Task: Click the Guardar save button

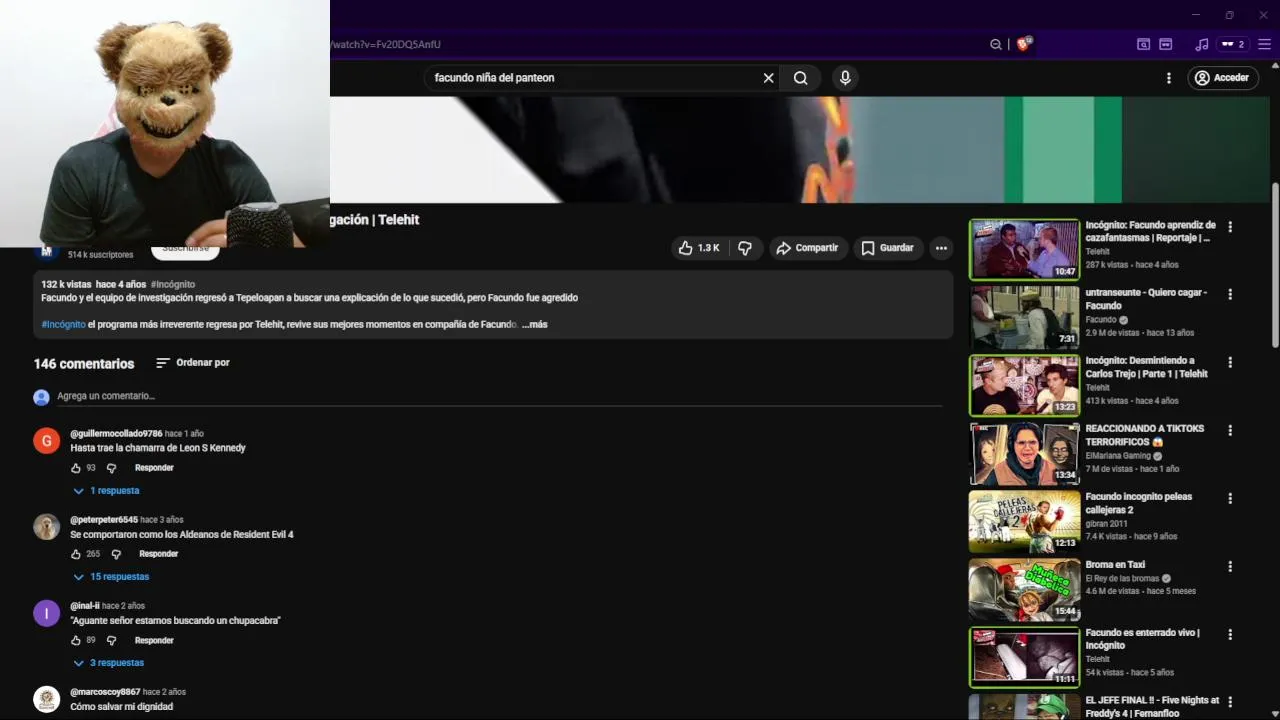Action: point(887,248)
